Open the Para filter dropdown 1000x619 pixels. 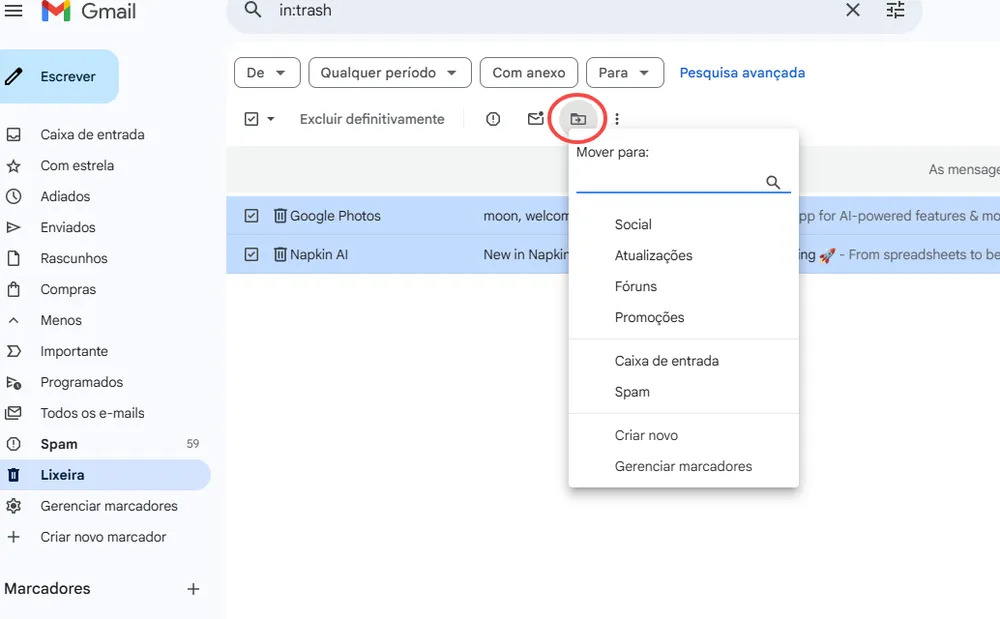pyautogui.click(x=624, y=72)
